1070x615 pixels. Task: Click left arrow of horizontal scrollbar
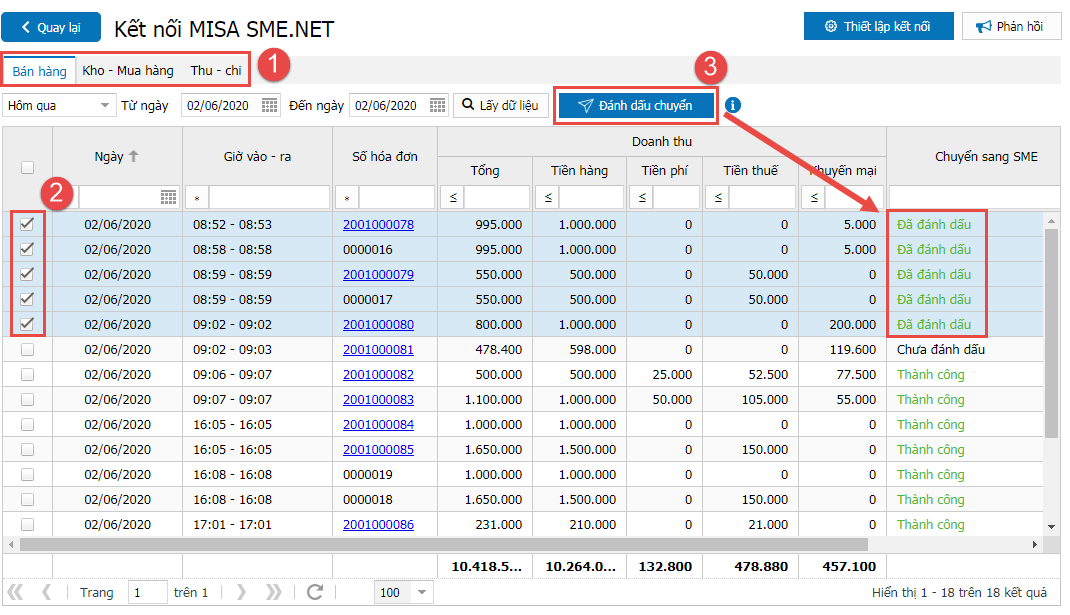(10, 544)
